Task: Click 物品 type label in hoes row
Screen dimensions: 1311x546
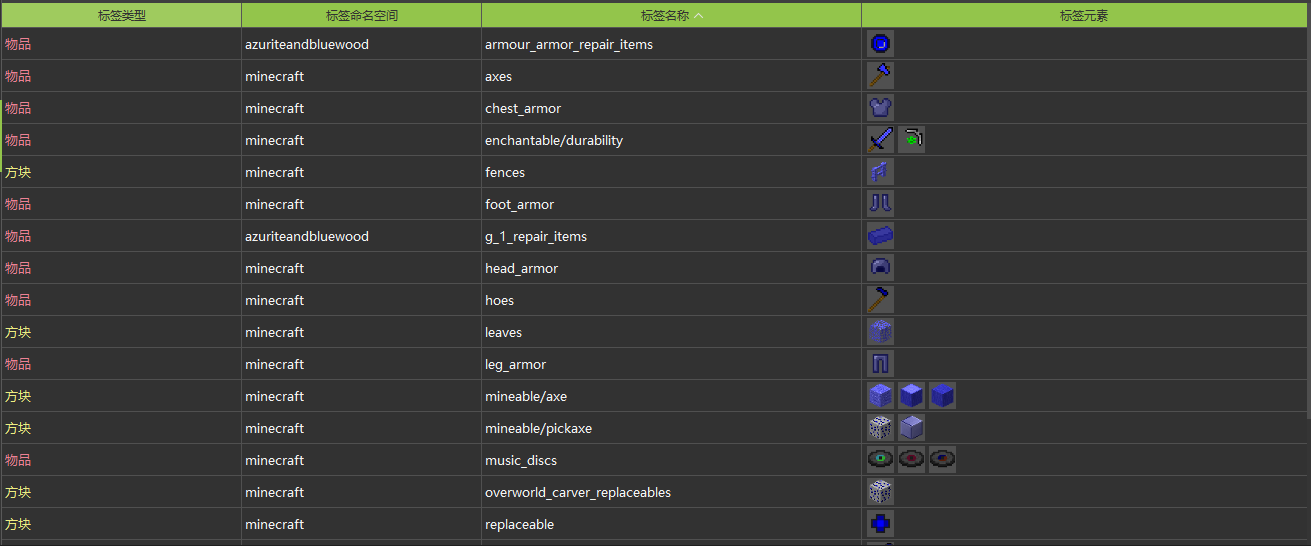Action: tap(18, 300)
